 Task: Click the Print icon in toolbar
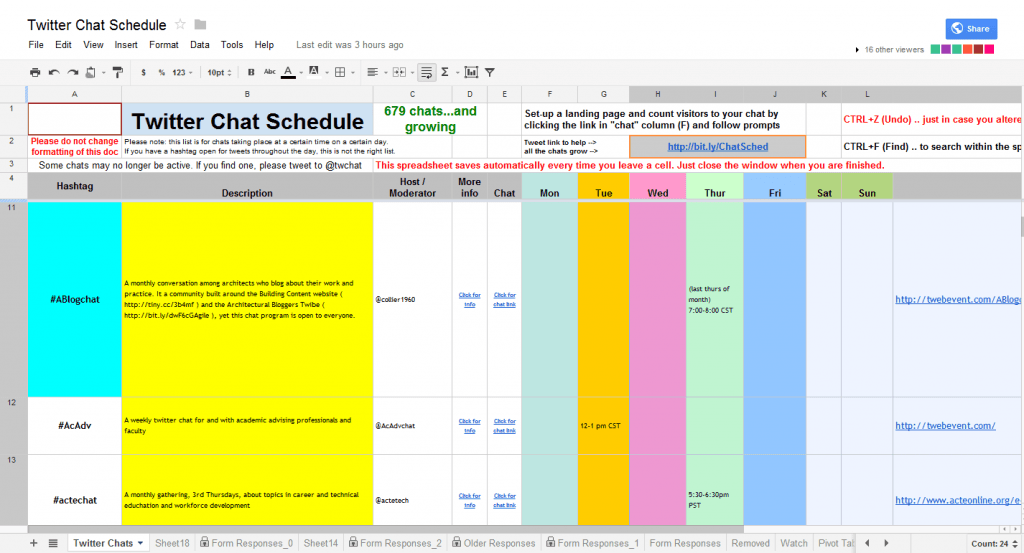[x=35, y=72]
